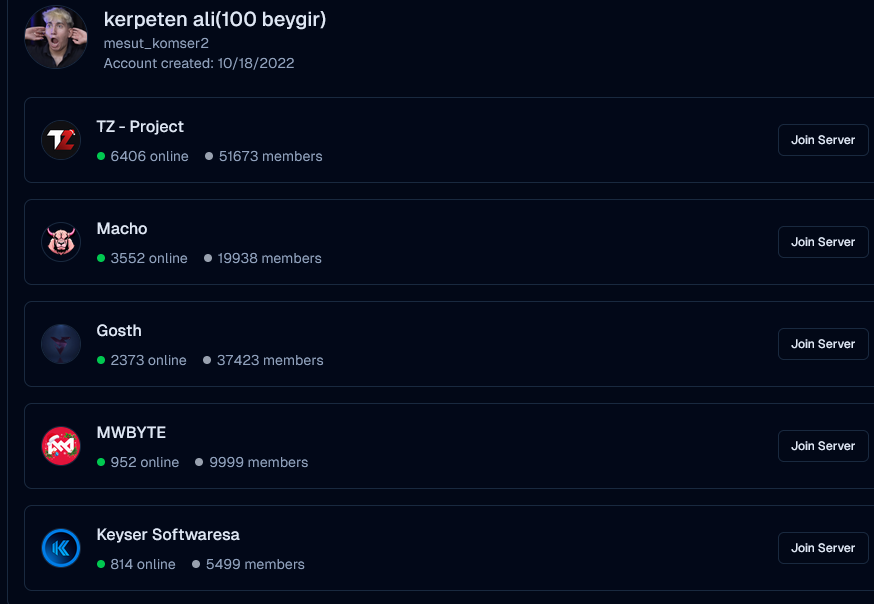The height and width of the screenshot is (604, 874).
Task: Click the Keyser Softwaresa blue icon
Action: point(61,548)
